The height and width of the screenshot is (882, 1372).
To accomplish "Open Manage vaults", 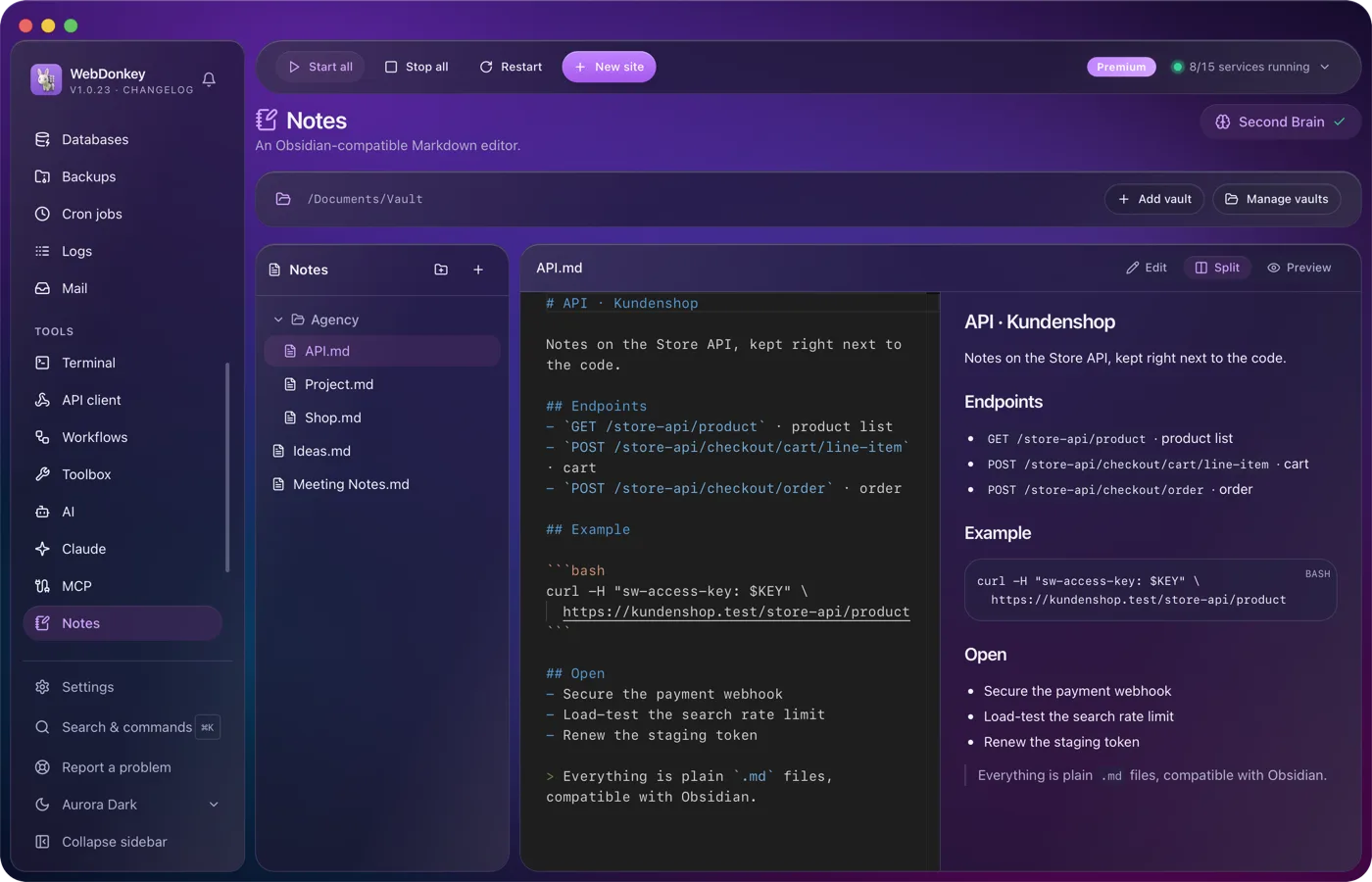I will (1277, 199).
